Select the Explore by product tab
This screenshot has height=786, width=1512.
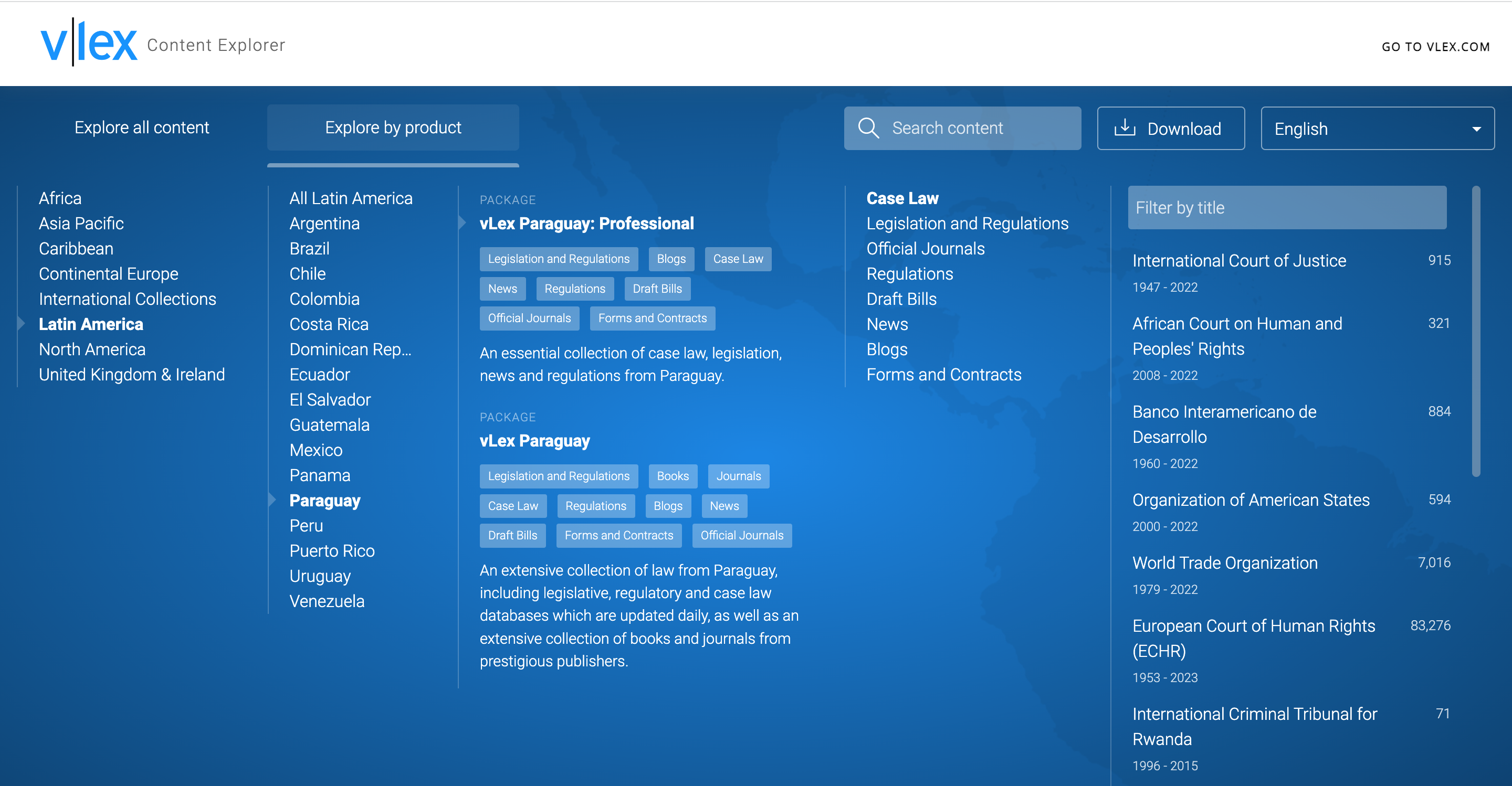pos(393,128)
